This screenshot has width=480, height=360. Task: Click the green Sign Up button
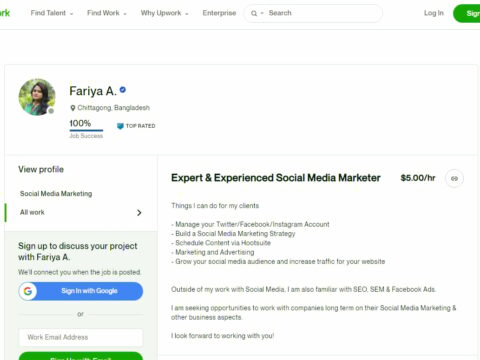tap(467, 13)
